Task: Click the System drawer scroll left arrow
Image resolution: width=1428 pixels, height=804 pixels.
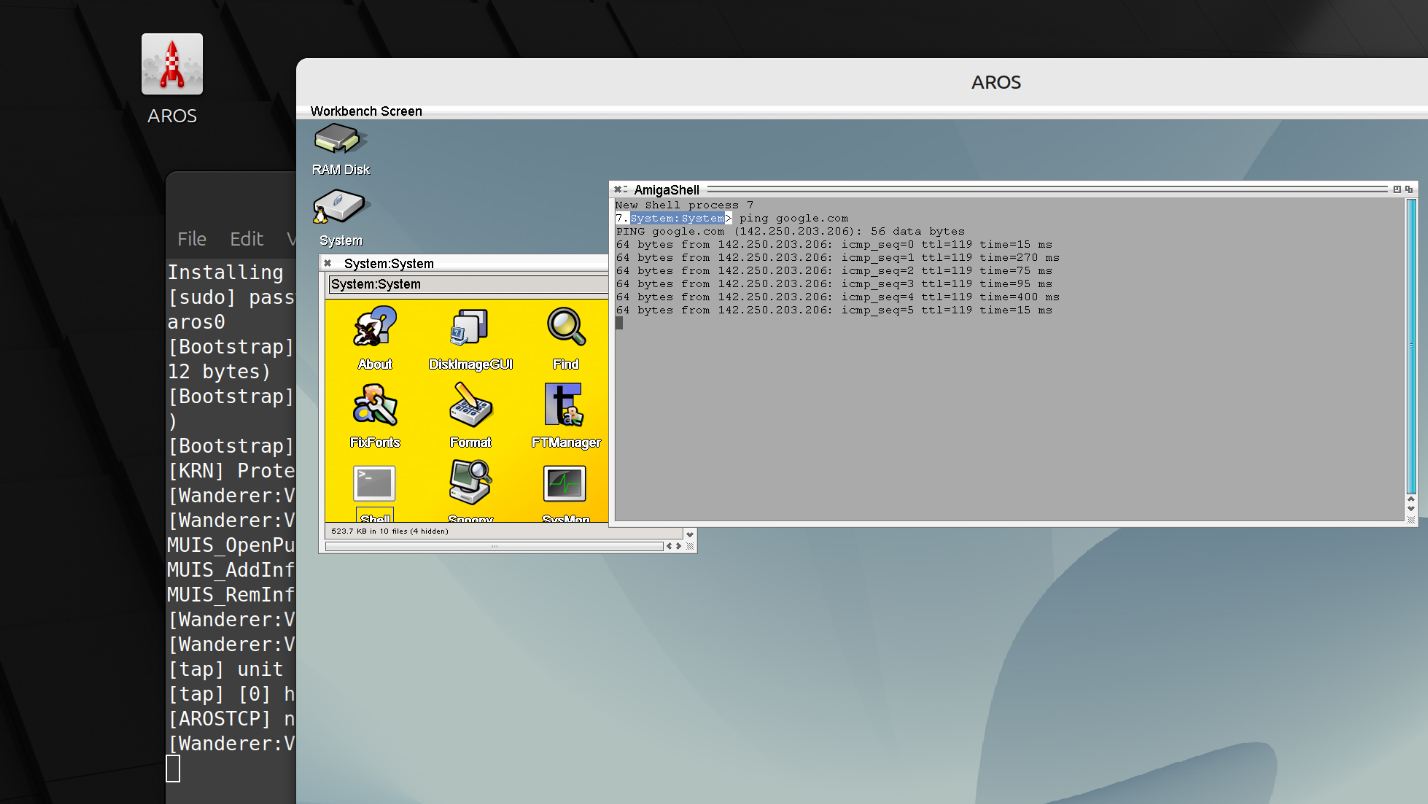Action: click(x=670, y=546)
